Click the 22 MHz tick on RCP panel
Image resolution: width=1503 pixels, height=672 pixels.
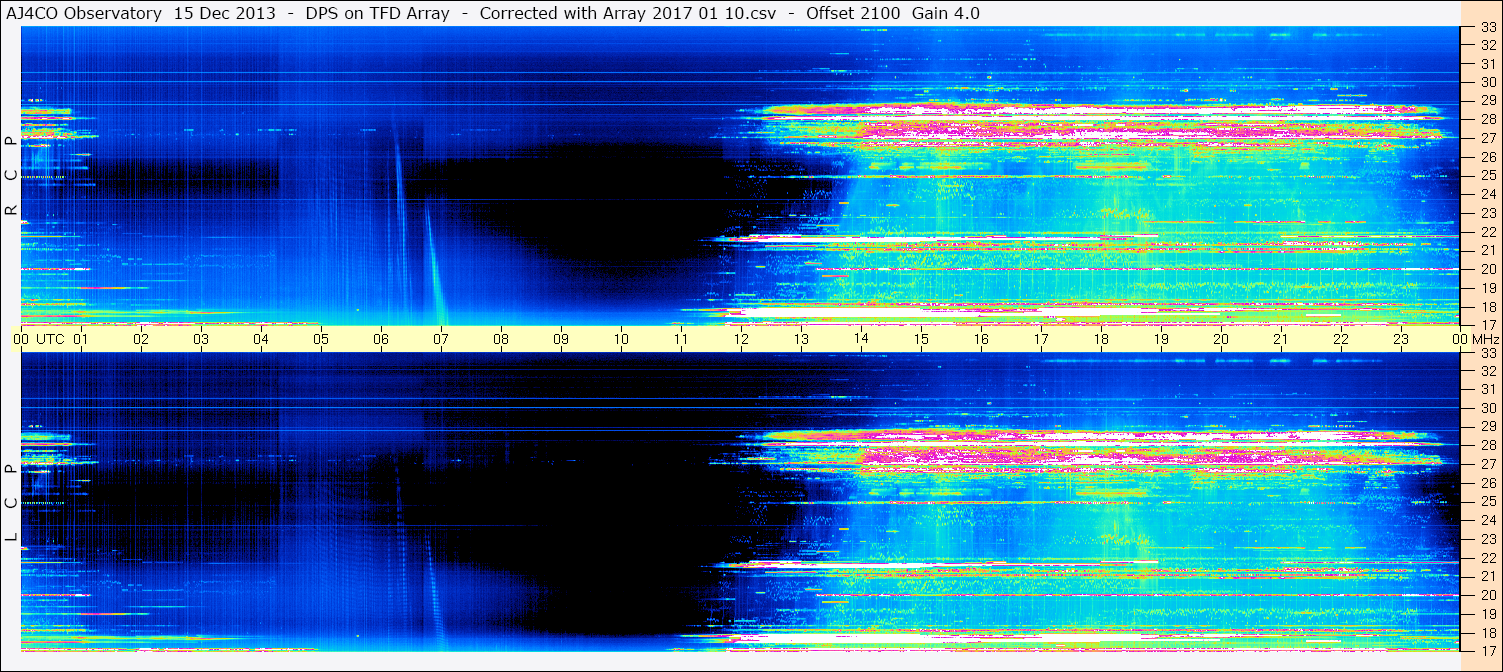pyautogui.click(x=1487, y=232)
